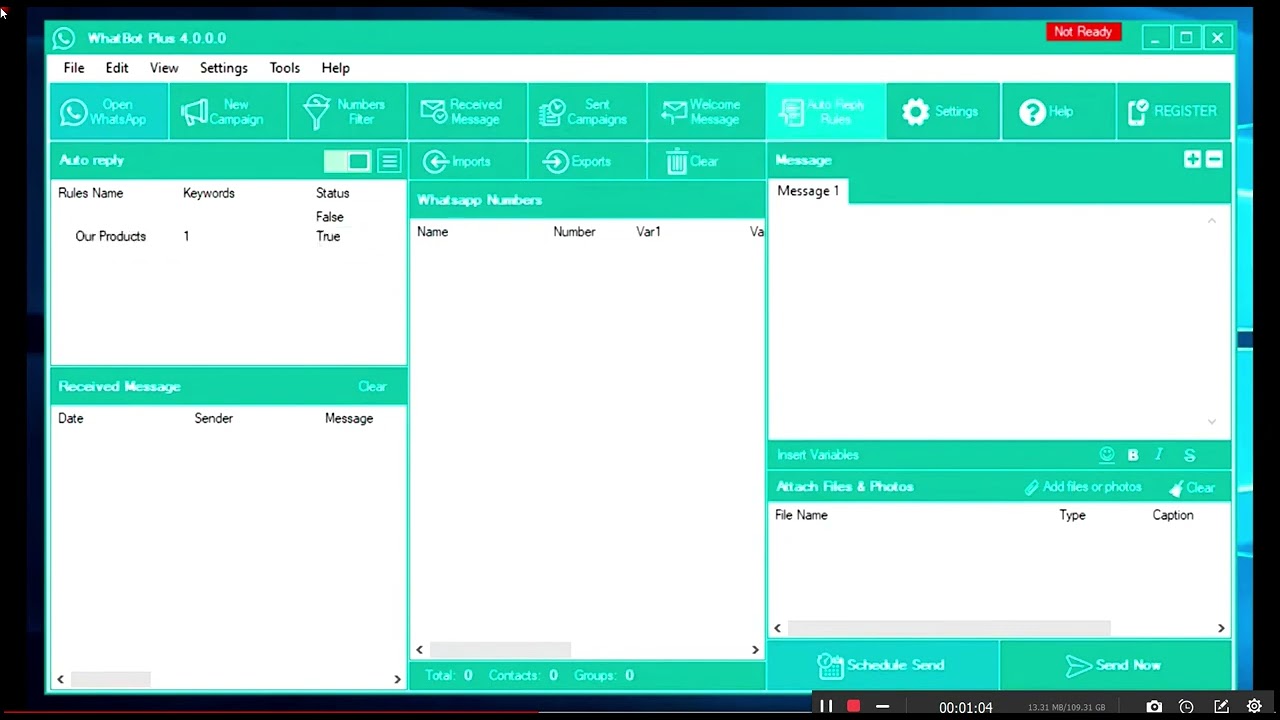Select the Auto Reply Rules toolbar button
This screenshot has width=1280, height=720.
click(x=825, y=112)
